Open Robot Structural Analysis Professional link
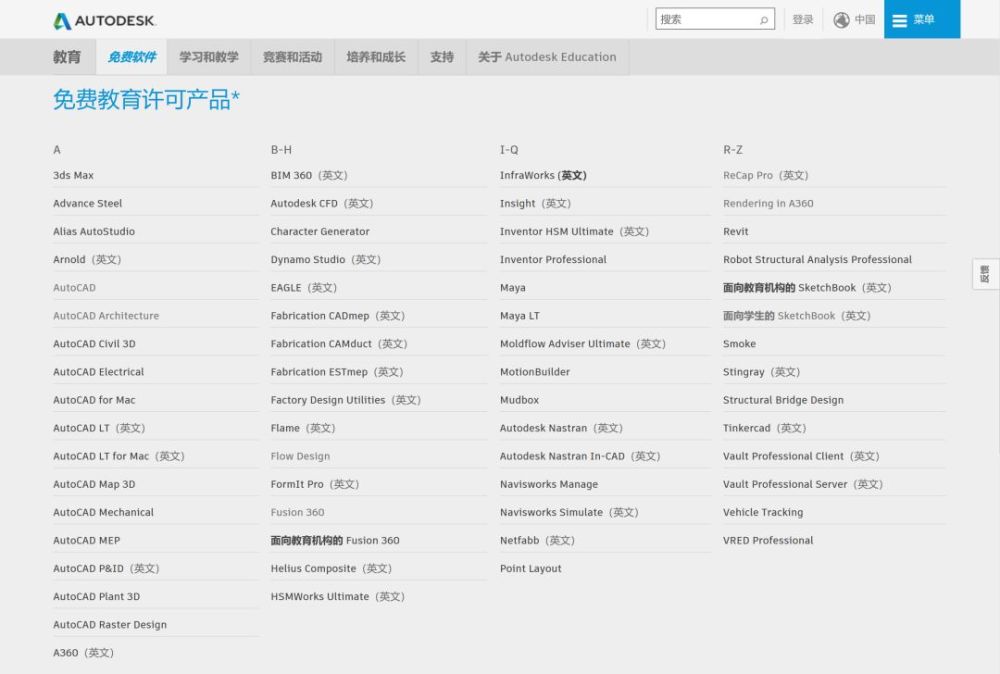This screenshot has height=674, width=1000. [x=817, y=260]
